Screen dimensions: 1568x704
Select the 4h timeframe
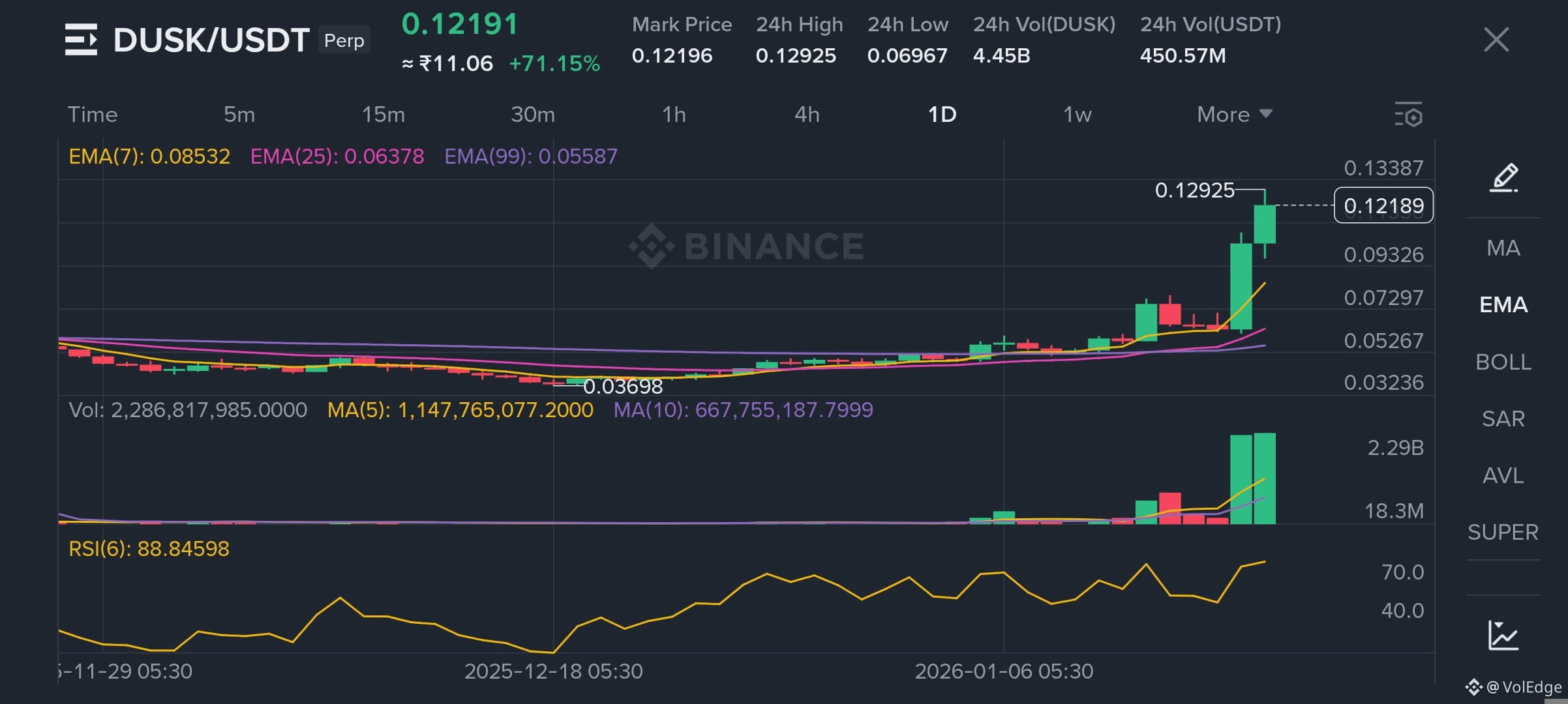pos(807,115)
